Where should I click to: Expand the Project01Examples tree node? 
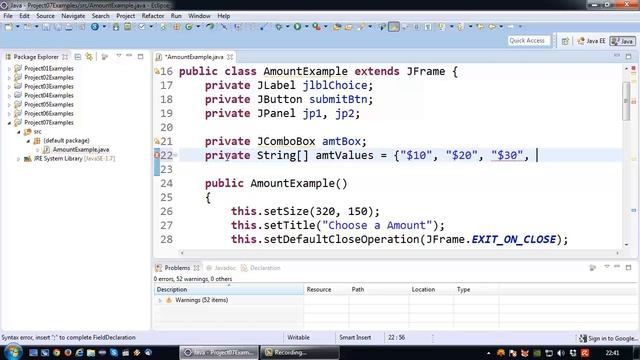9,69
